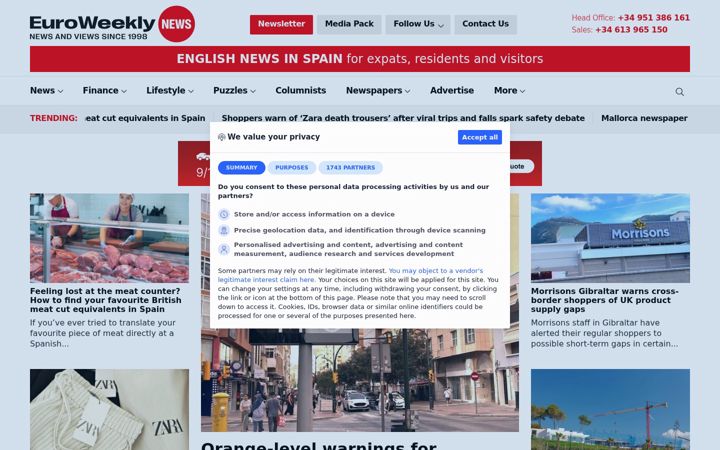Expand the Finance dropdown menu
Viewport: 720px width, 450px height.
[x=105, y=90]
